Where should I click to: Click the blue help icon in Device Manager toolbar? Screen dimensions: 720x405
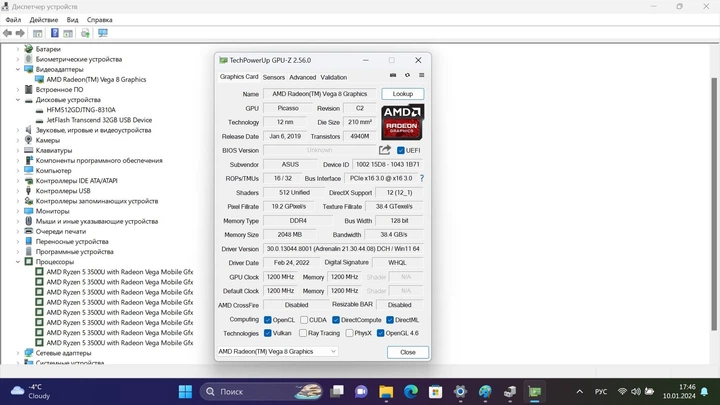[x=55, y=33]
